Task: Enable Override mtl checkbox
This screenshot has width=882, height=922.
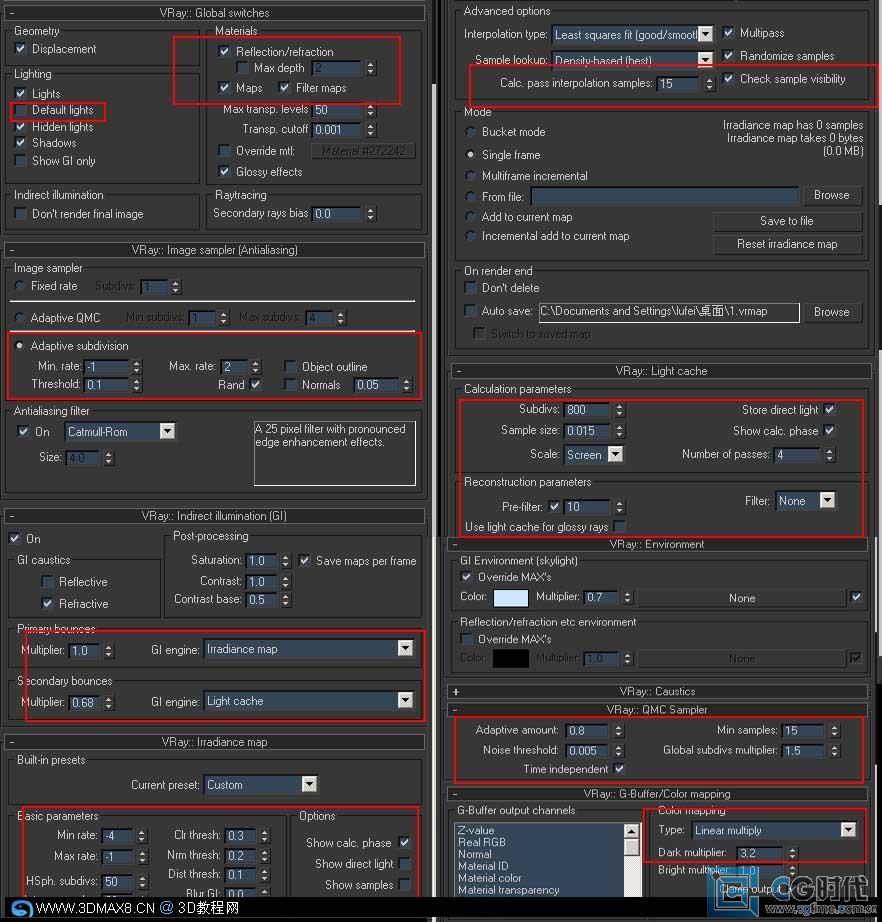Action: pos(224,151)
